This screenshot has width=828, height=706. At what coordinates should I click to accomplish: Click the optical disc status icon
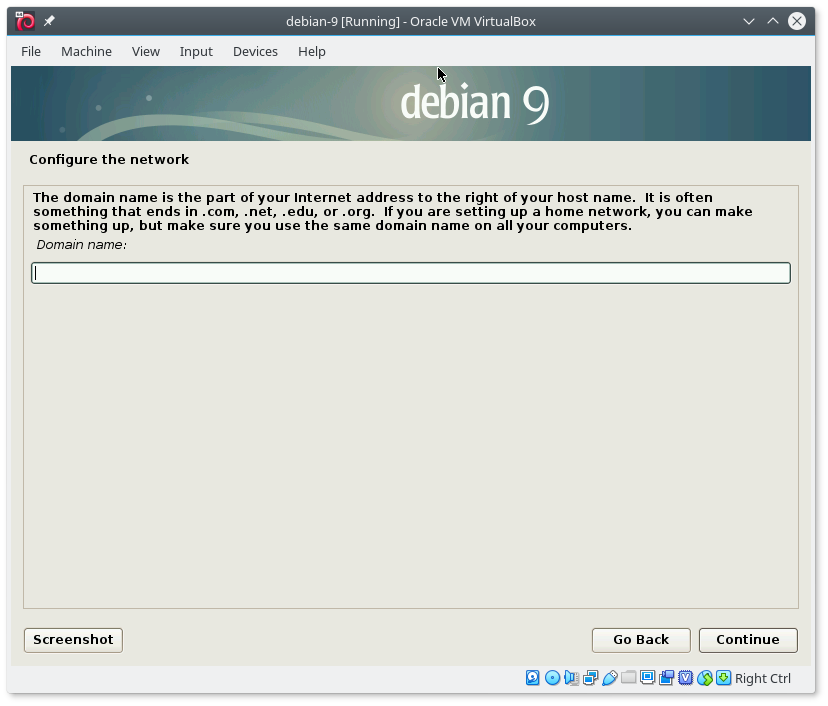[552, 678]
